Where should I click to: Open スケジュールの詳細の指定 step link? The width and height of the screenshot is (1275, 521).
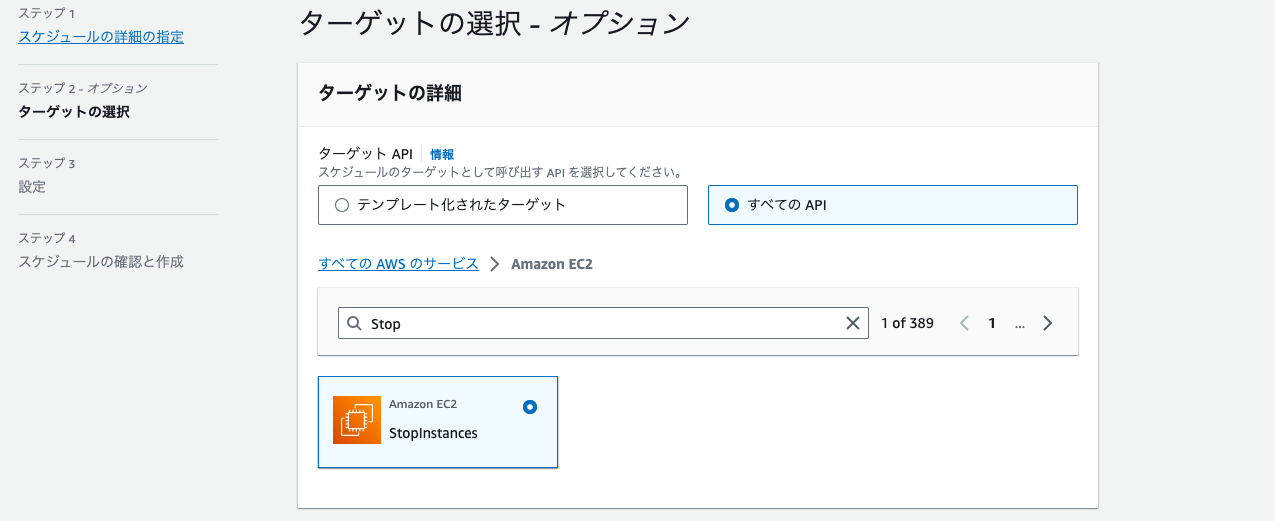point(101,37)
